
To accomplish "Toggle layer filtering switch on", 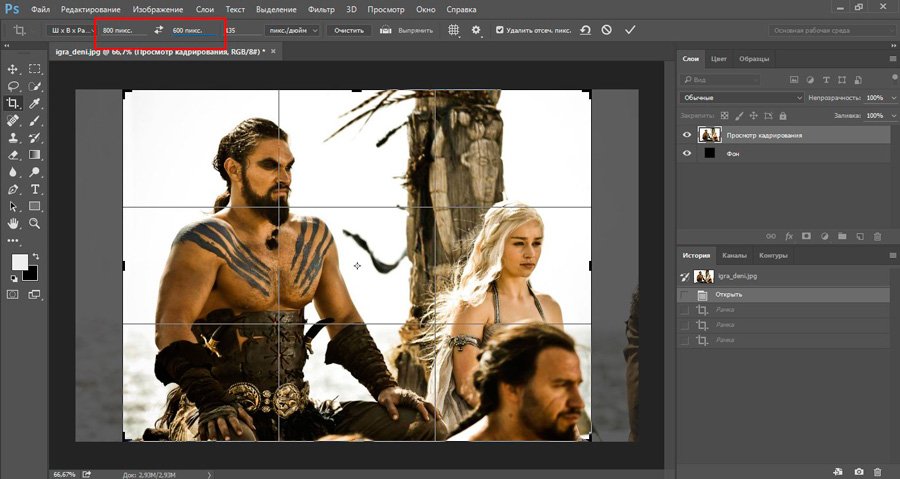I will [x=894, y=78].
